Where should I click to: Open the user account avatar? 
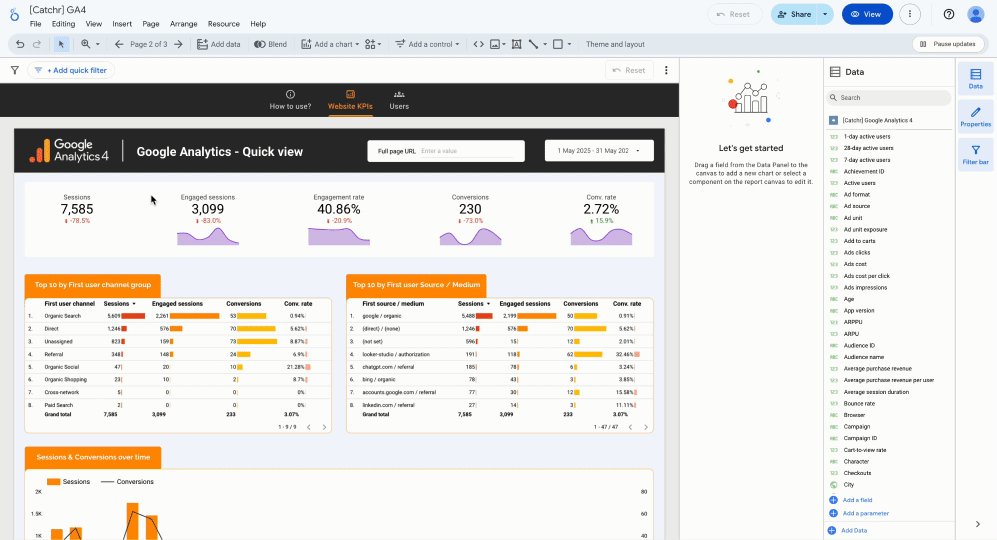click(975, 14)
